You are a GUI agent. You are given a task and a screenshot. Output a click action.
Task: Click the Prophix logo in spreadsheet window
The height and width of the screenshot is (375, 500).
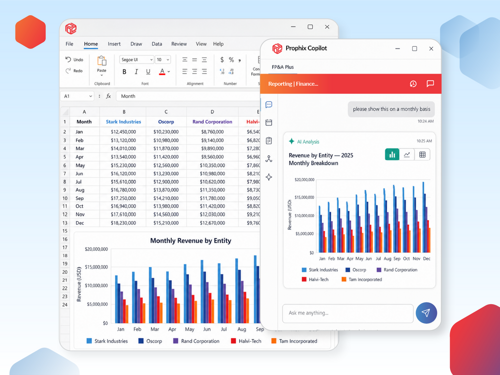(x=71, y=28)
